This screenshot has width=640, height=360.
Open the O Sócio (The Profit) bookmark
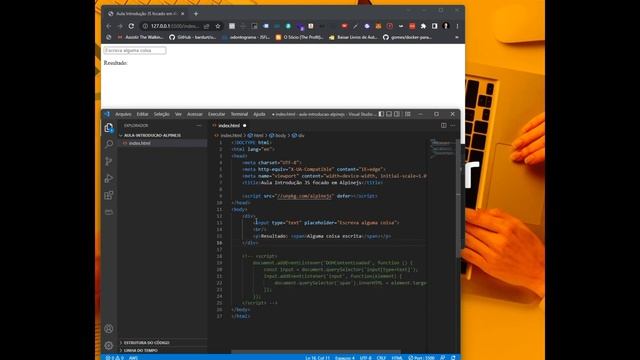[300, 37]
